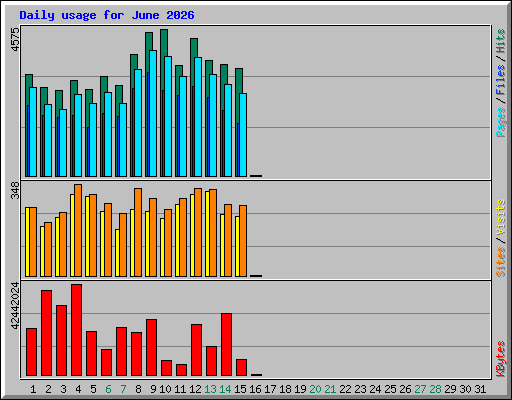Image resolution: width=512 pixels, height=400 pixels.
Task: Click the 'Daily usage for June 2026' title
Action: pos(107,15)
